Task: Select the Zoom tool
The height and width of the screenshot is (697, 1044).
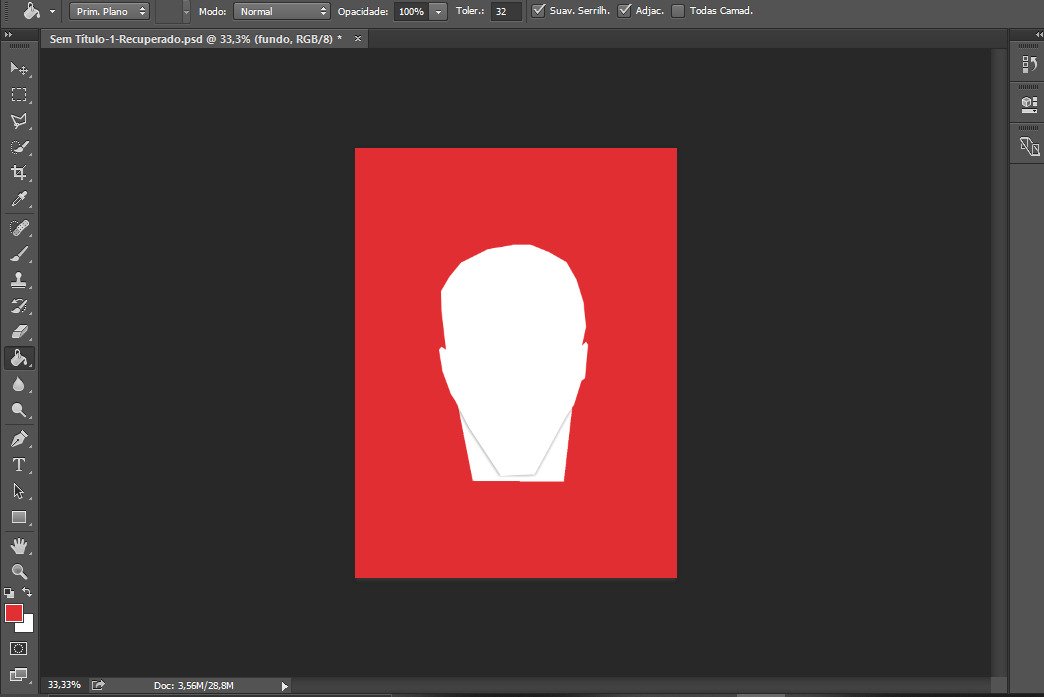Action: coord(19,572)
